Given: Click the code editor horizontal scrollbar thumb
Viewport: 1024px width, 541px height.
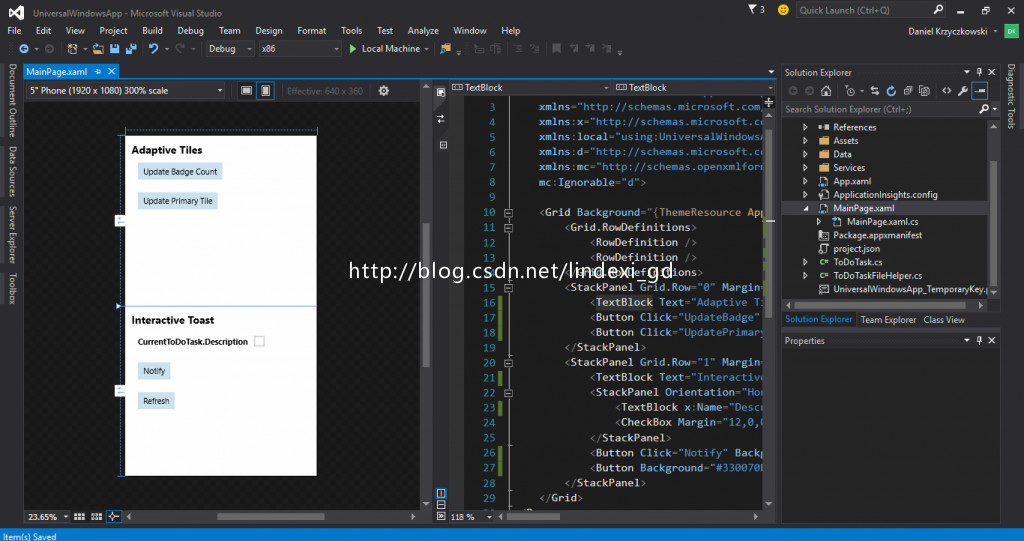Looking at the screenshot, I should [533, 517].
